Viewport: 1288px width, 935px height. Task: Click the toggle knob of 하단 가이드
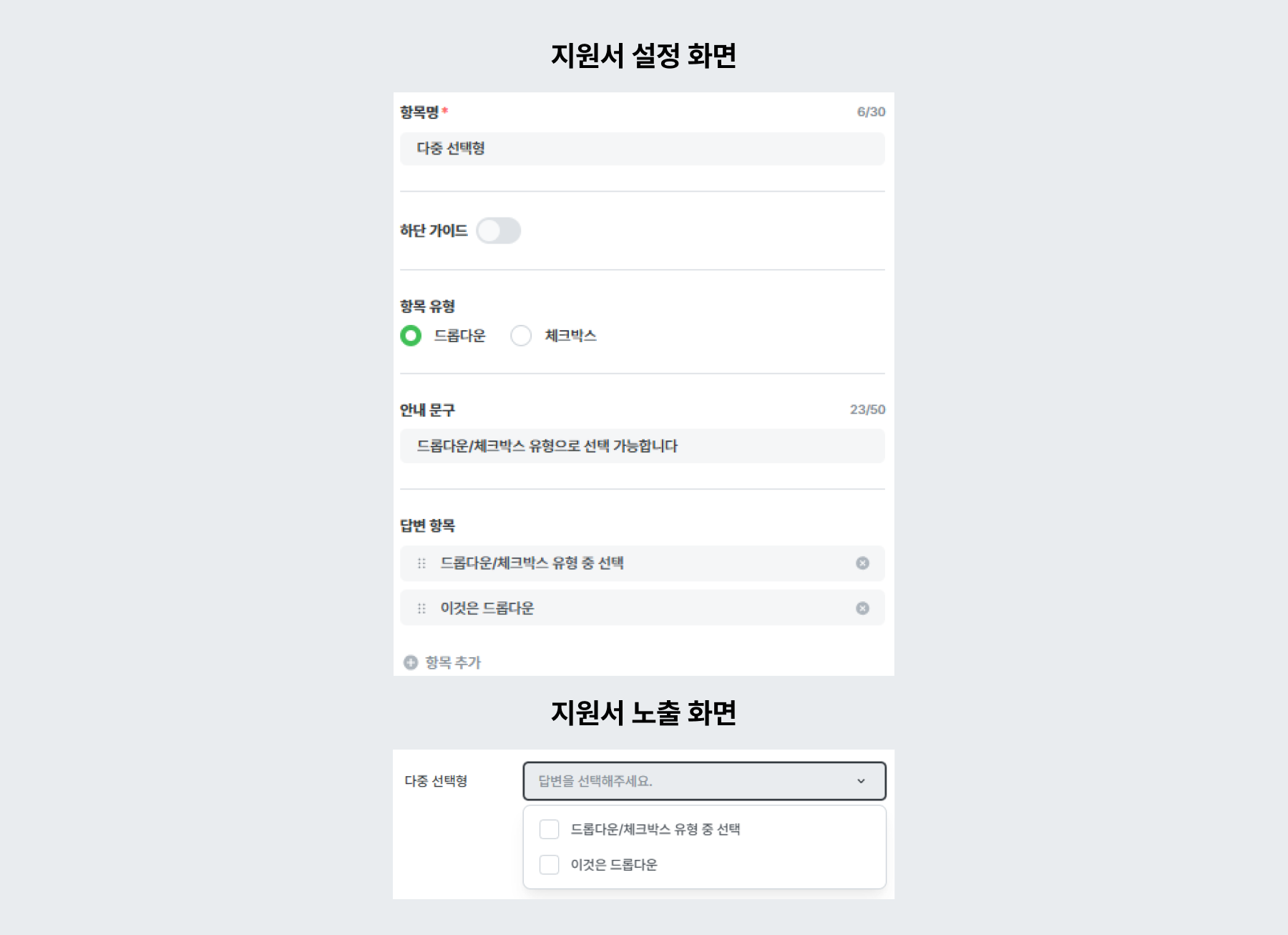(490, 231)
